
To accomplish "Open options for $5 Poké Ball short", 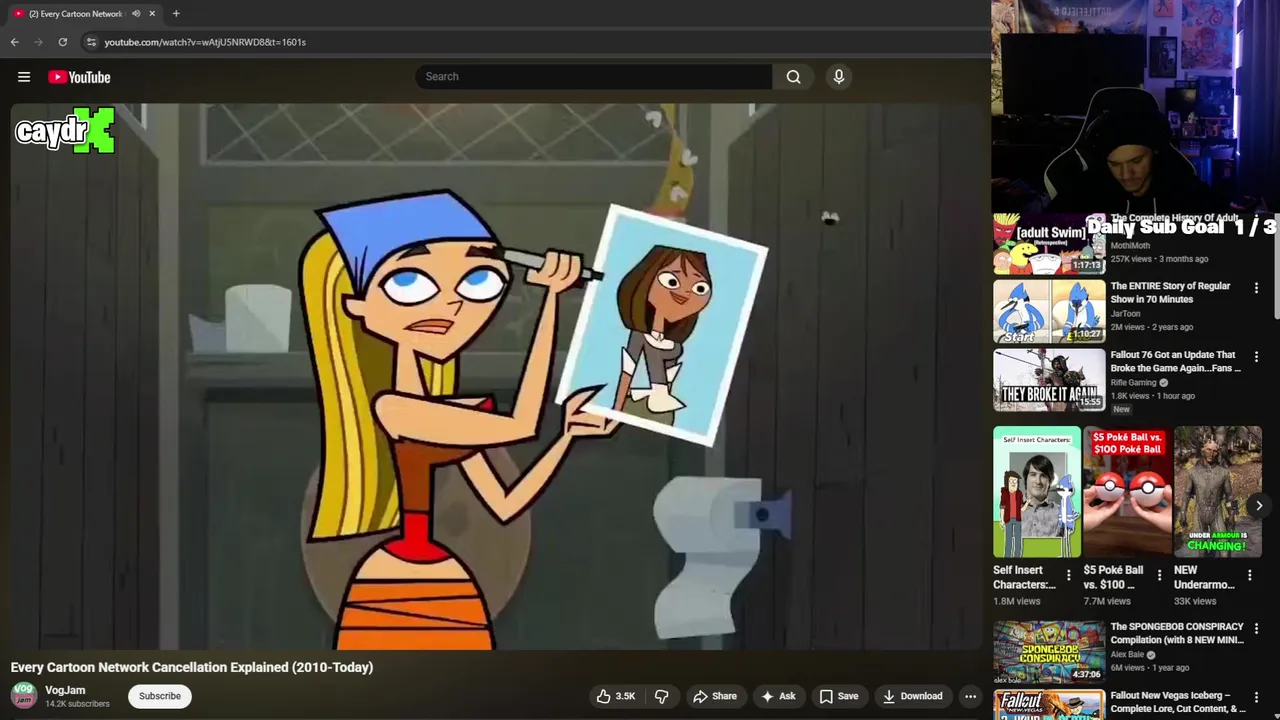I will point(1159,575).
